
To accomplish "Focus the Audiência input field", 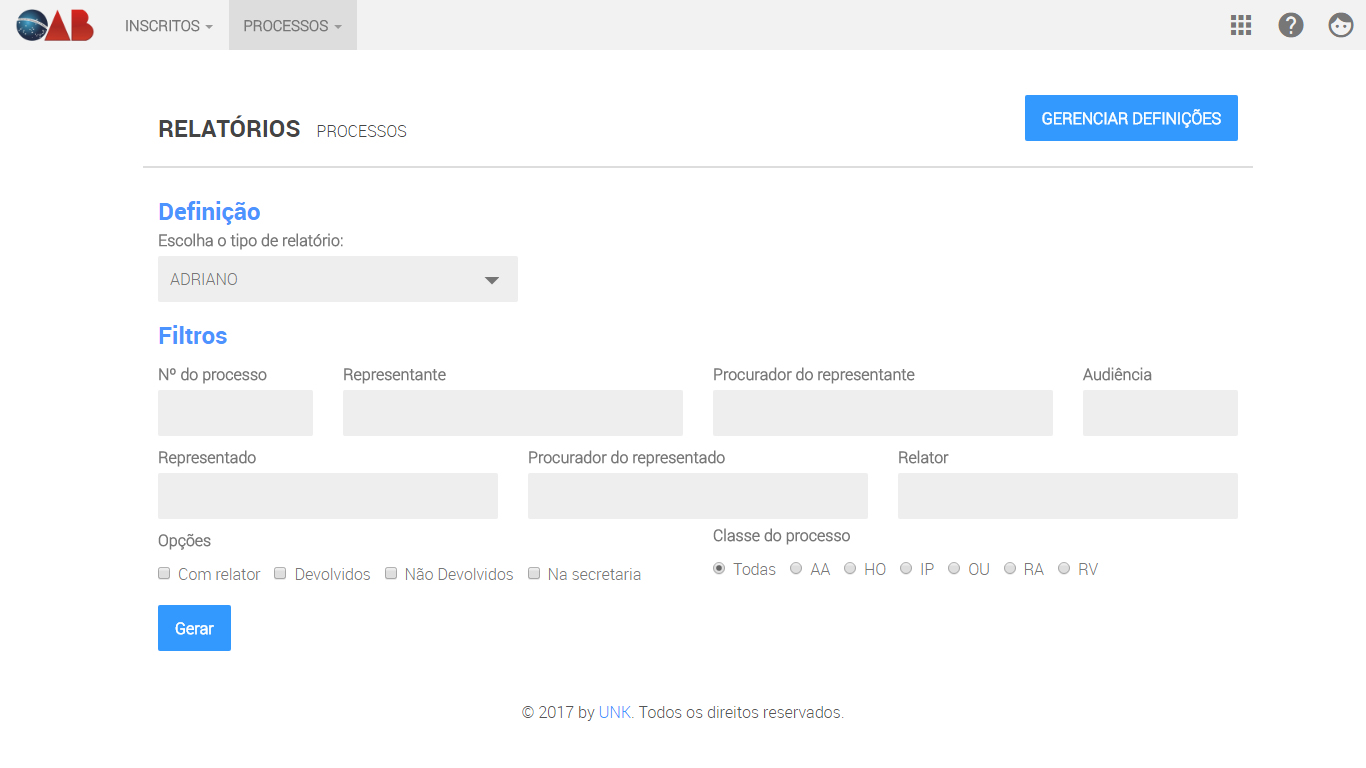I will 1160,413.
